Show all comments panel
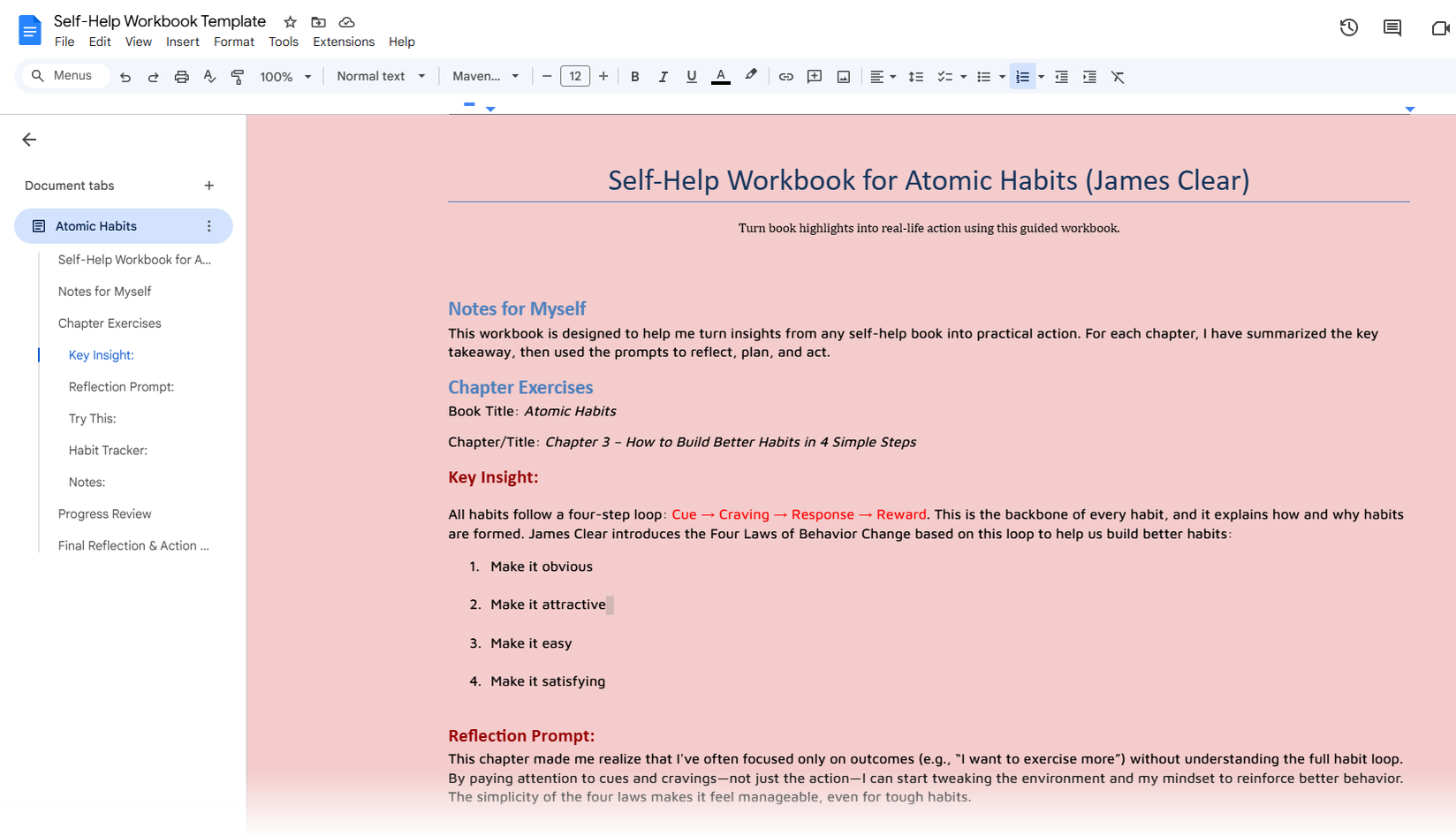Image resolution: width=1456 pixels, height=836 pixels. coord(1392,27)
